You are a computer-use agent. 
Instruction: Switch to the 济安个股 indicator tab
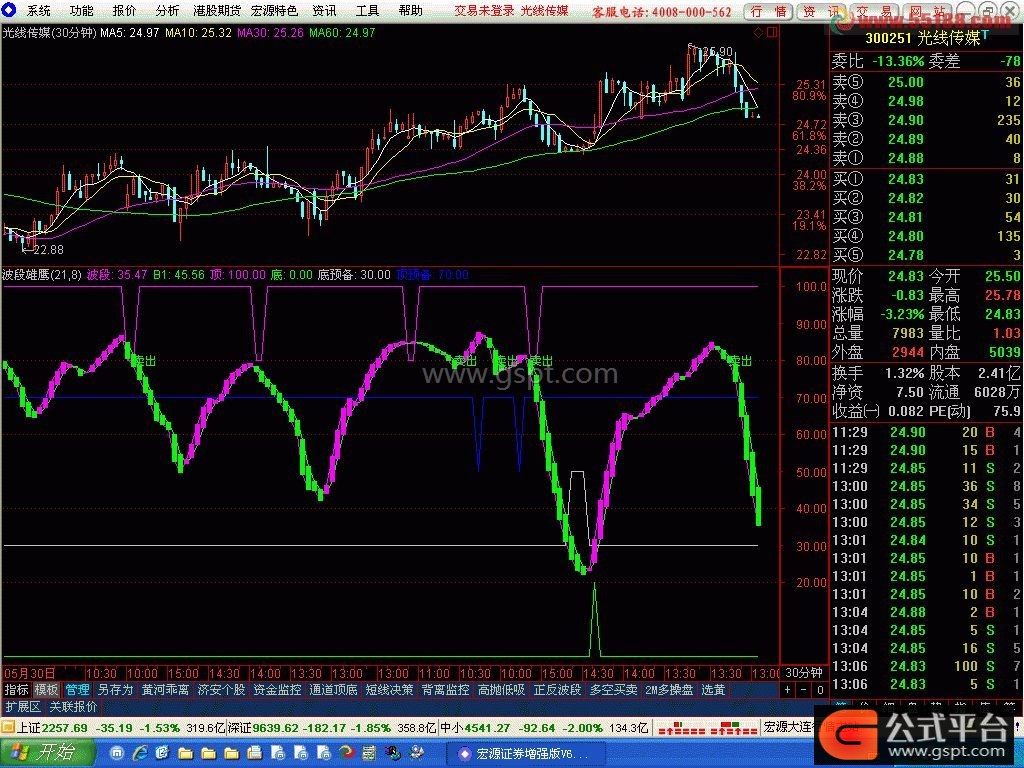pos(221,690)
